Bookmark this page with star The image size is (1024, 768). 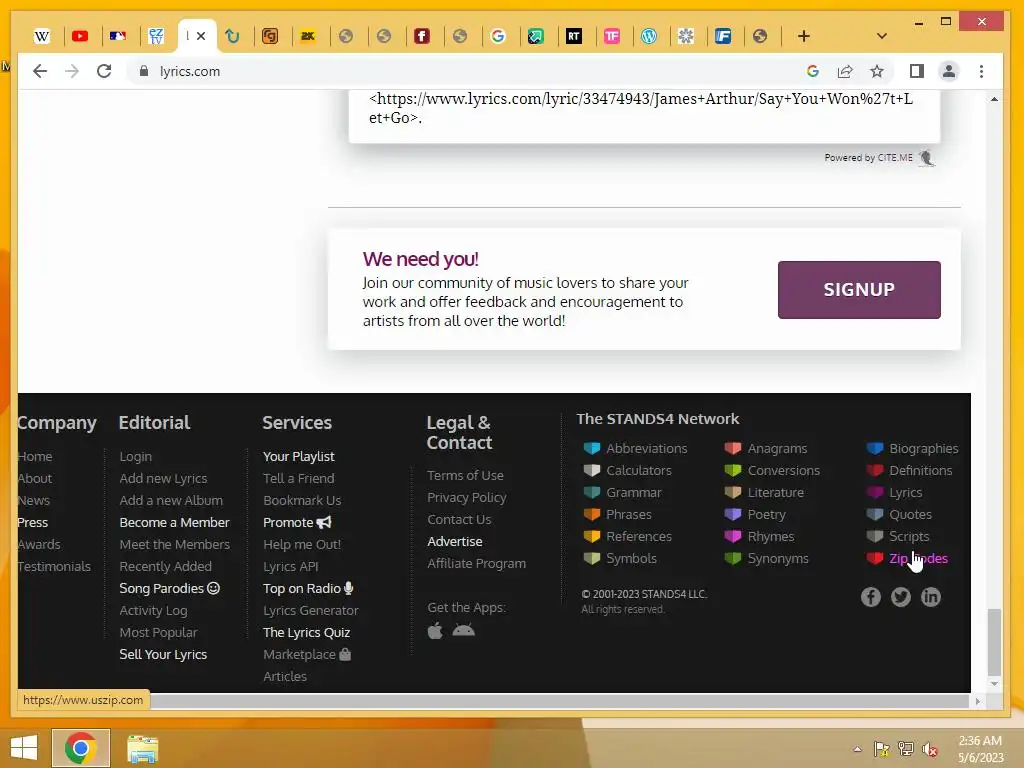[876, 71]
